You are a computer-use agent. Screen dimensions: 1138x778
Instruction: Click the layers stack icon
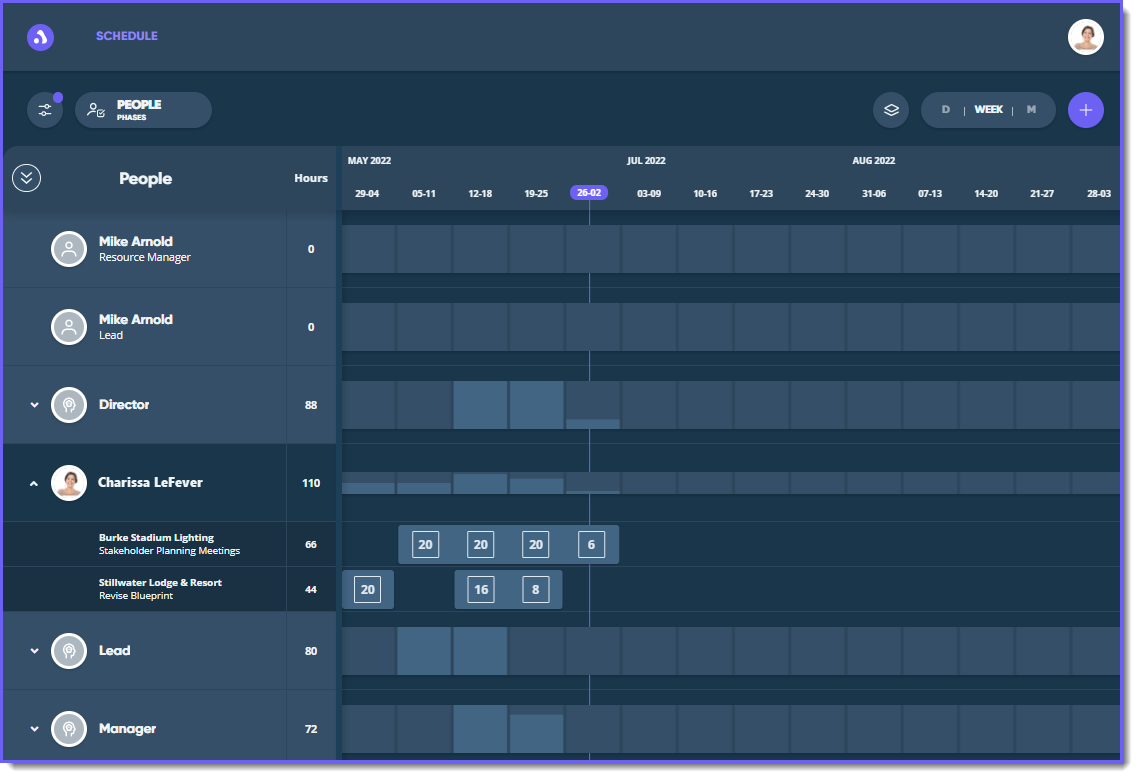[891, 110]
